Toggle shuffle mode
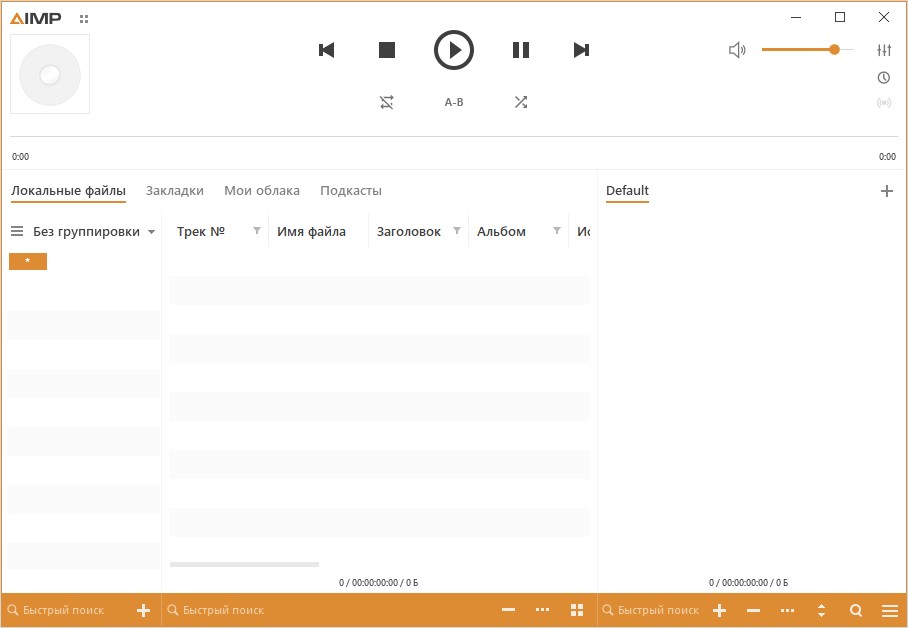Viewport: 908px width, 628px height. [x=521, y=103]
